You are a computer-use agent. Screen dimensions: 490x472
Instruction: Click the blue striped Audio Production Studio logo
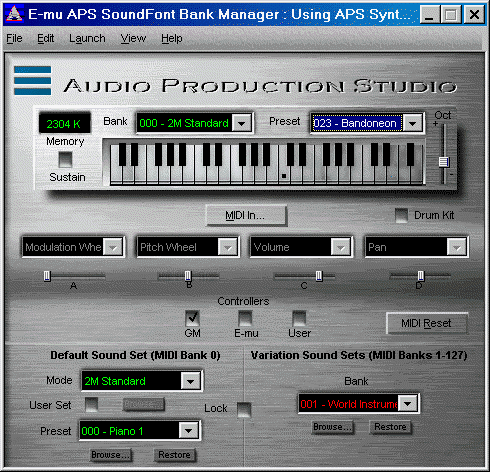pyautogui.click(x=32, y=81)
